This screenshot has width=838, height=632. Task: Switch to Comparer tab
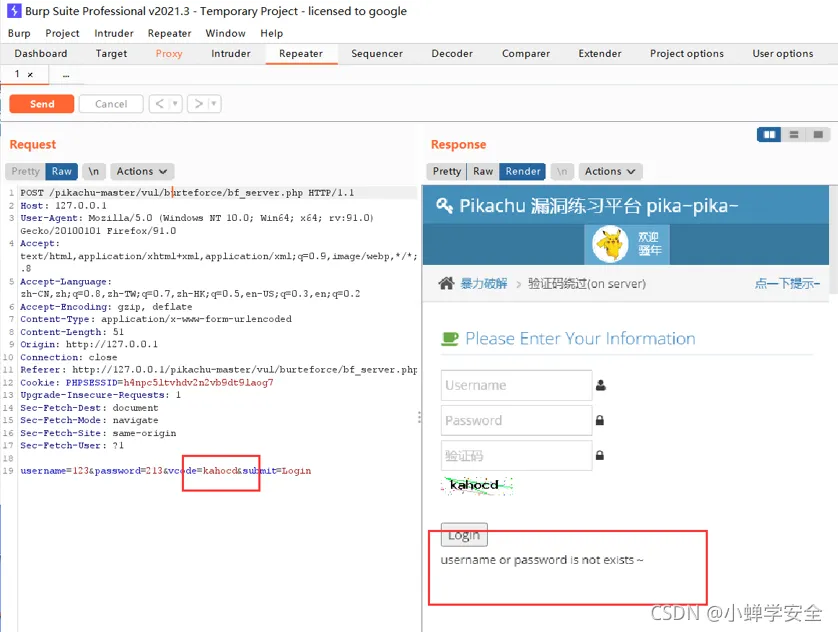click(526, 53)
